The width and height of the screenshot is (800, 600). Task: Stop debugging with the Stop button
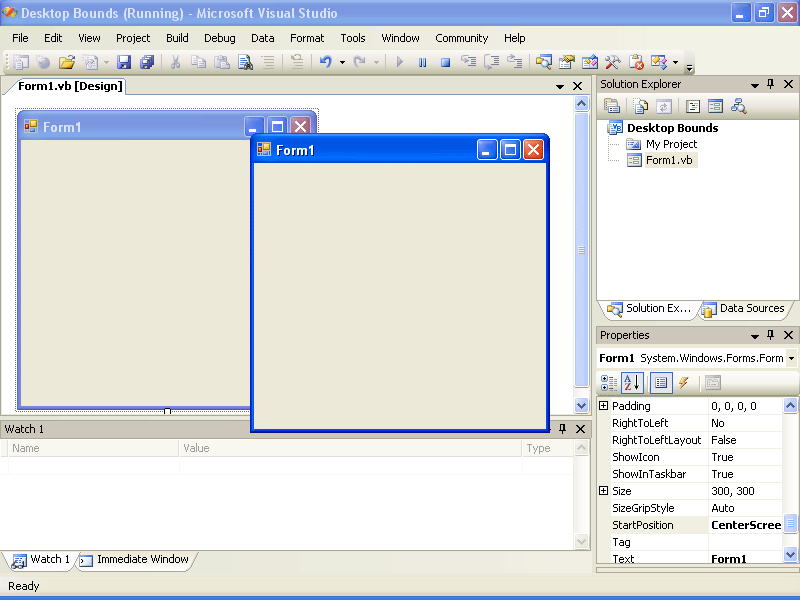[x=445, y=62]
